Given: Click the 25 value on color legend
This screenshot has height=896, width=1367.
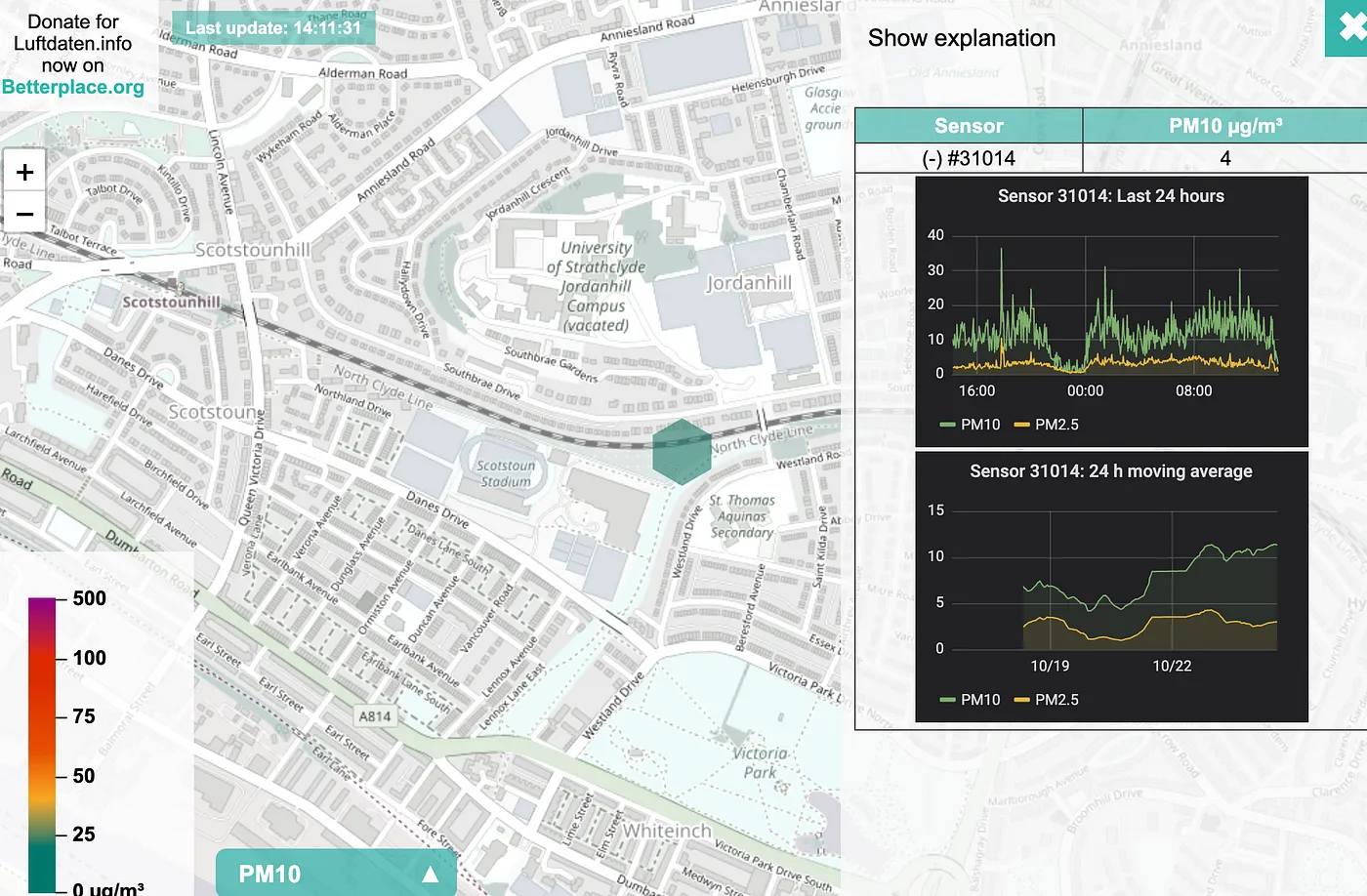Looking at the screenshot, I should click(x=84, y=835).
